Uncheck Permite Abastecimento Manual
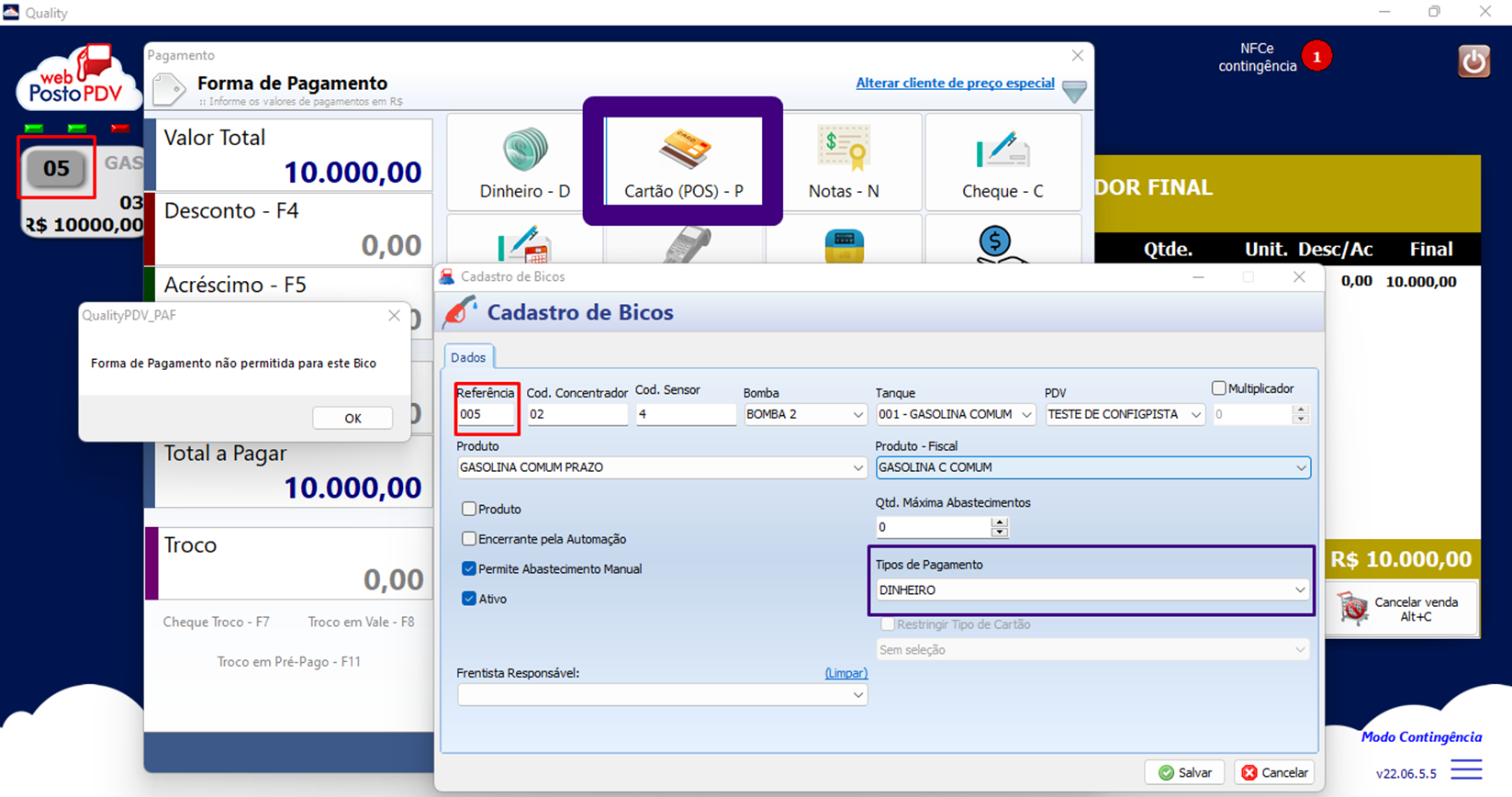Image resolution: width=1512 pixels, height=797 pixels. tap(469, 569)
